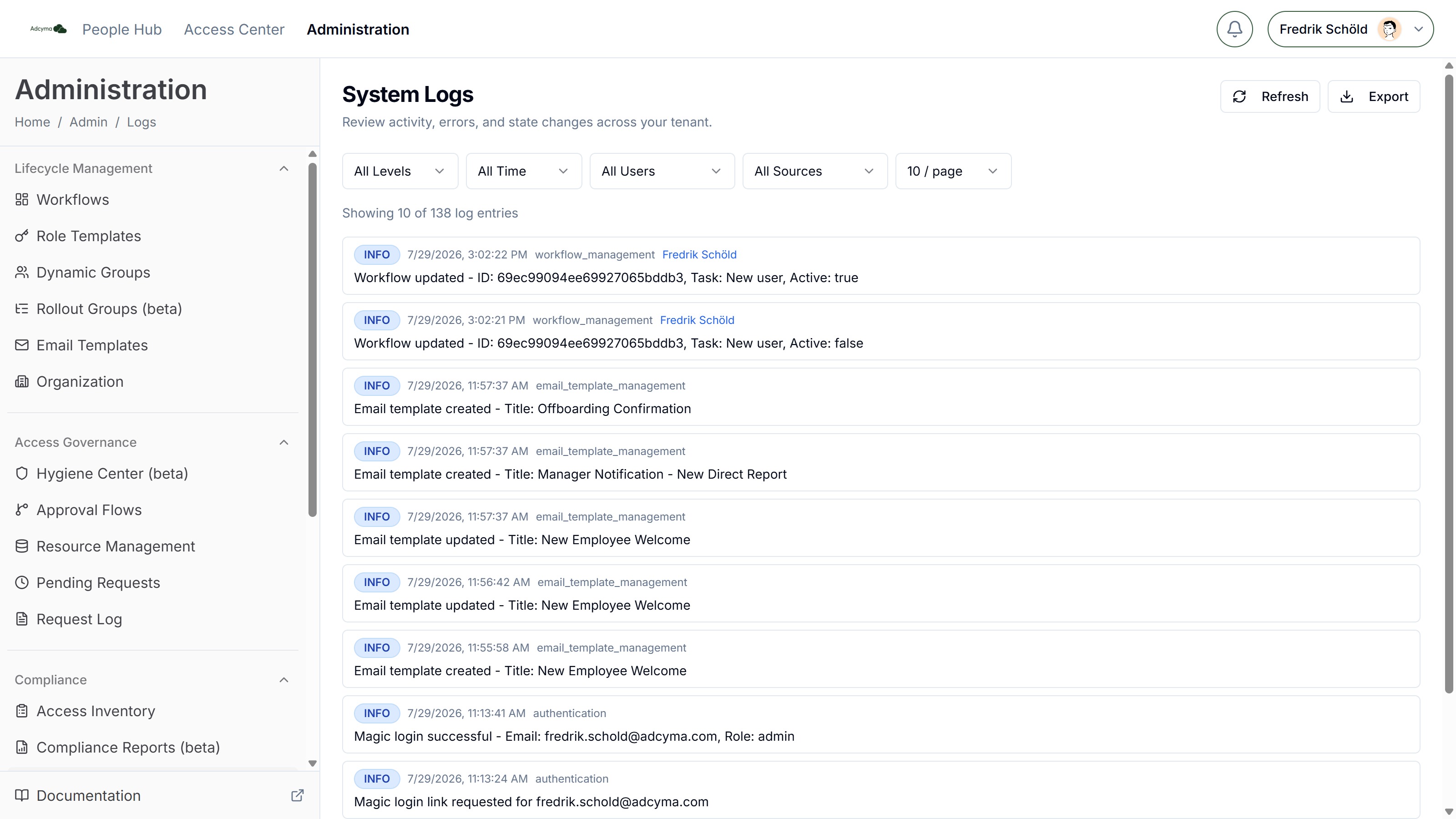This screenshot has height=819, width=1456.
Task: Open Role Templates in the sidebar
Action: click(x=152, y=236)
